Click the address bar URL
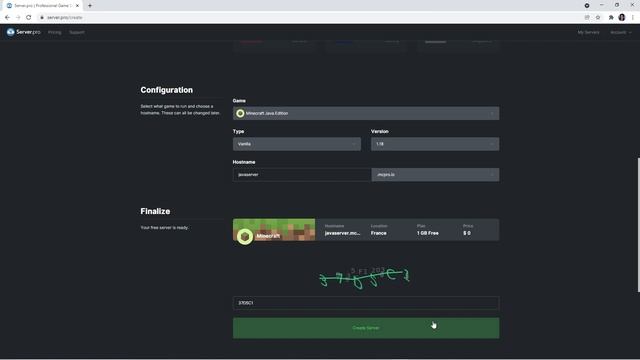 click(x=64, y=18)
